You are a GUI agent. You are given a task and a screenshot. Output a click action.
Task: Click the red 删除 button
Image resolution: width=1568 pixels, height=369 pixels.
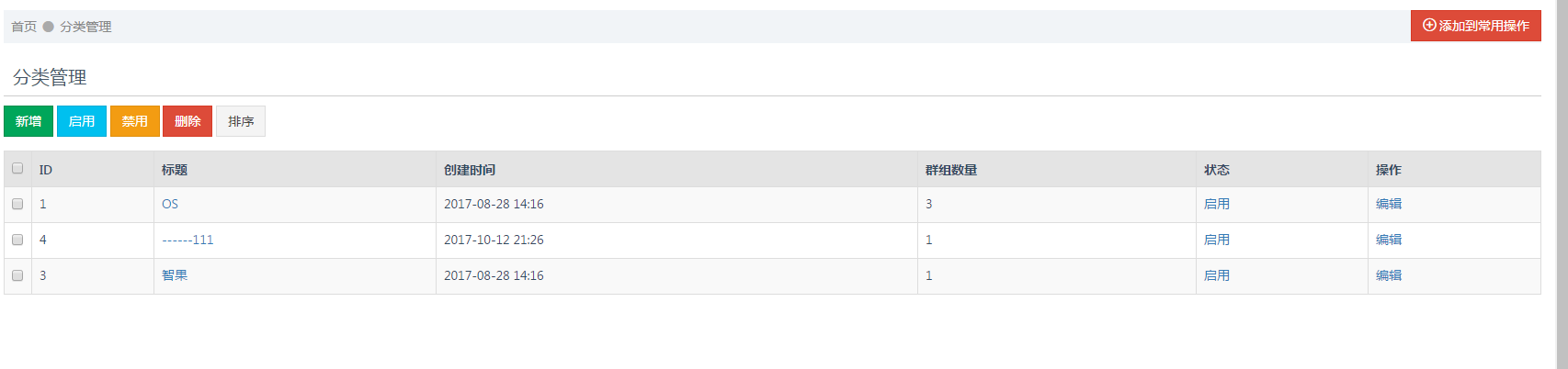[187, 121]
